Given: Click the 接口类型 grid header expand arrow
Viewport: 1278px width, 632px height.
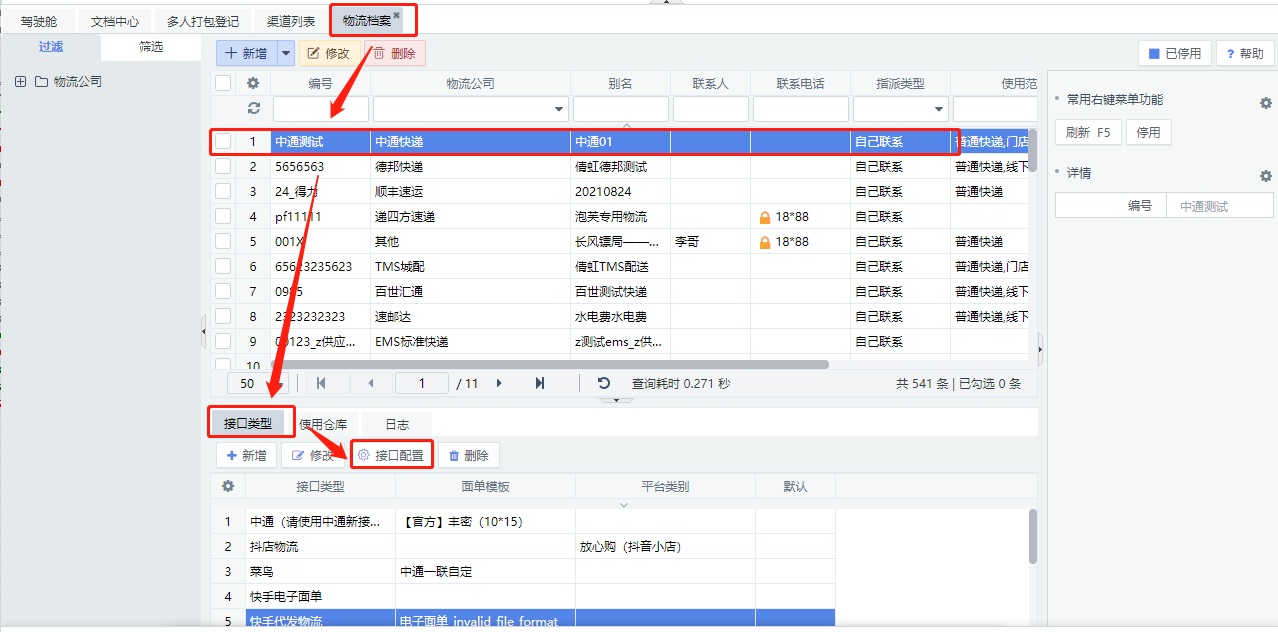Looking at the screenshot, I should tap(624, 504).
